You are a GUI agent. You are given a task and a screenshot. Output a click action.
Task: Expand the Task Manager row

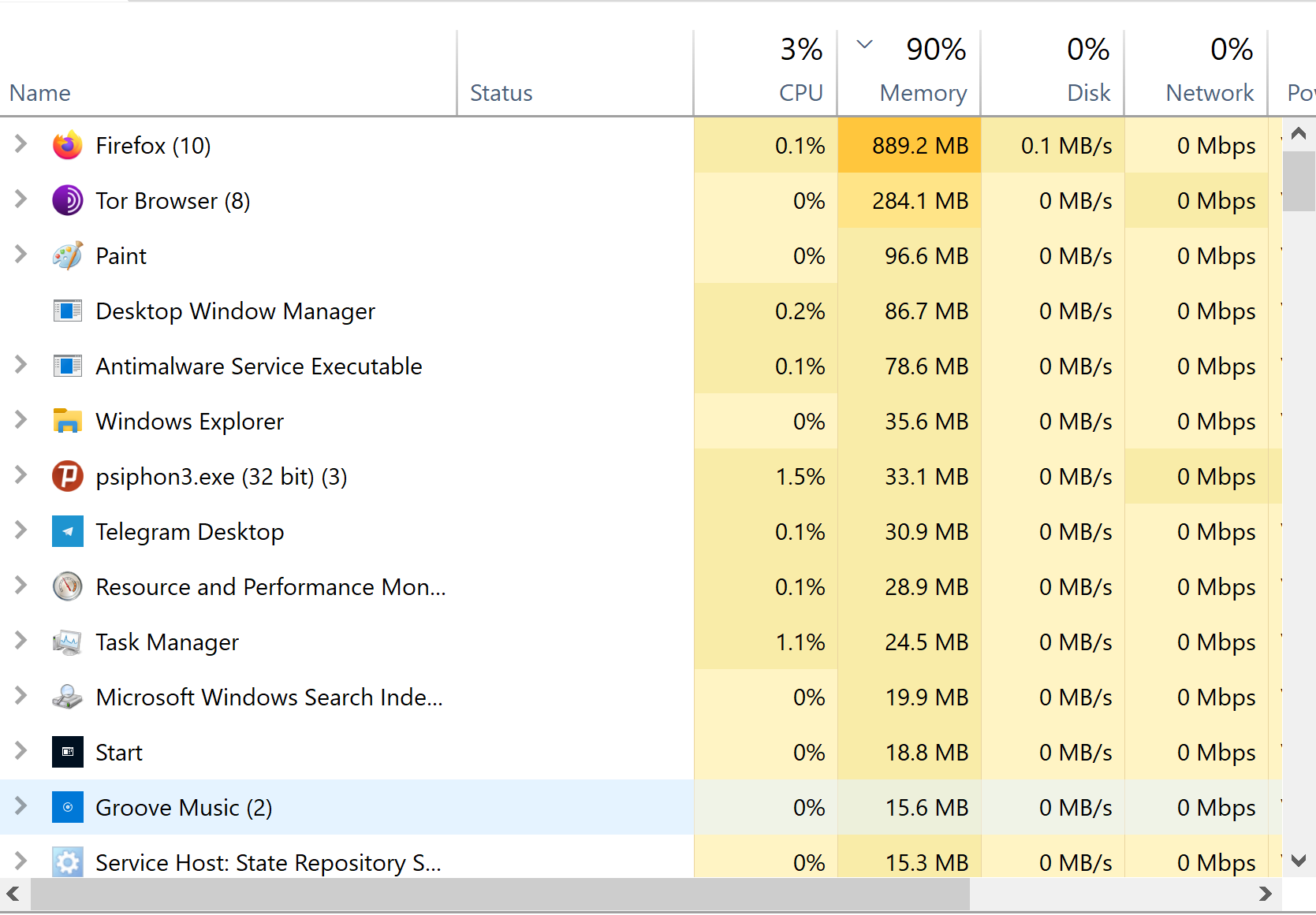point(21,641)
